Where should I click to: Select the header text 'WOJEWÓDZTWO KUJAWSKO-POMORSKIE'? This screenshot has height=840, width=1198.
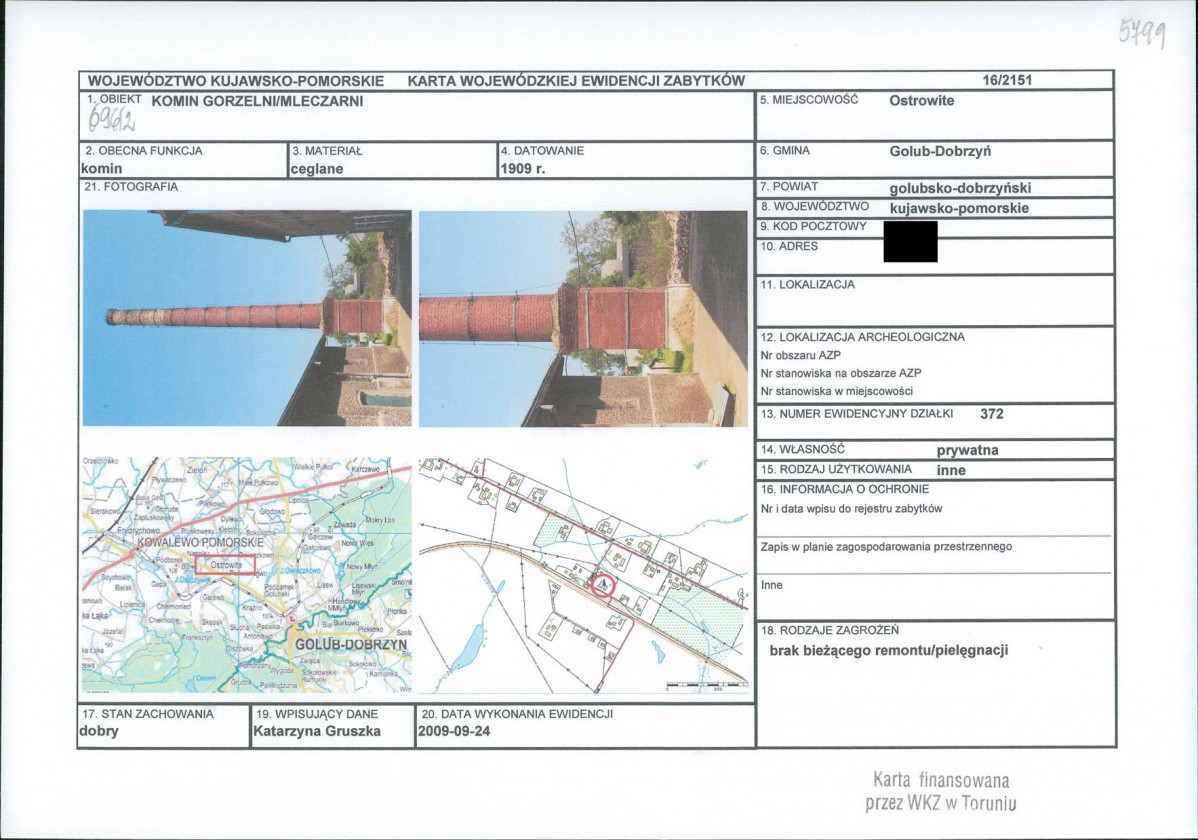[x=236, y=81]
